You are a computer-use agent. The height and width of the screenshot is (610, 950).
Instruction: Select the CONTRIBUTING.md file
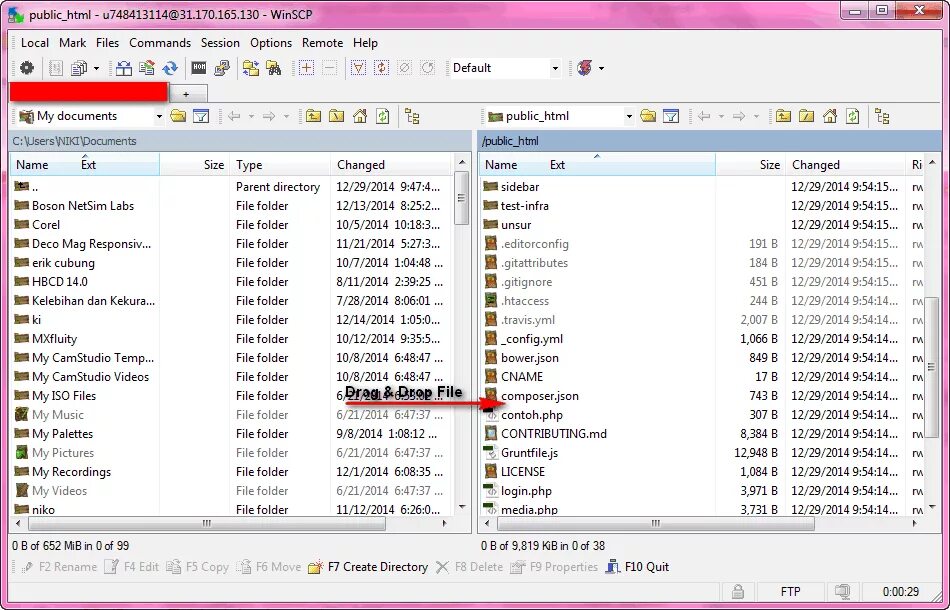(x=553, y=434)
